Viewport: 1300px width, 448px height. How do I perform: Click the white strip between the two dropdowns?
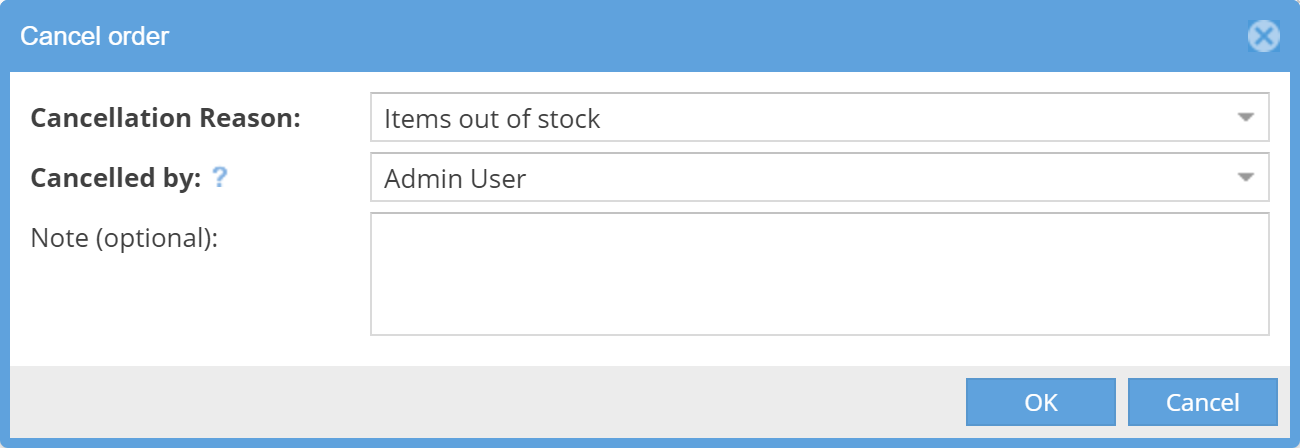point(819,147)
